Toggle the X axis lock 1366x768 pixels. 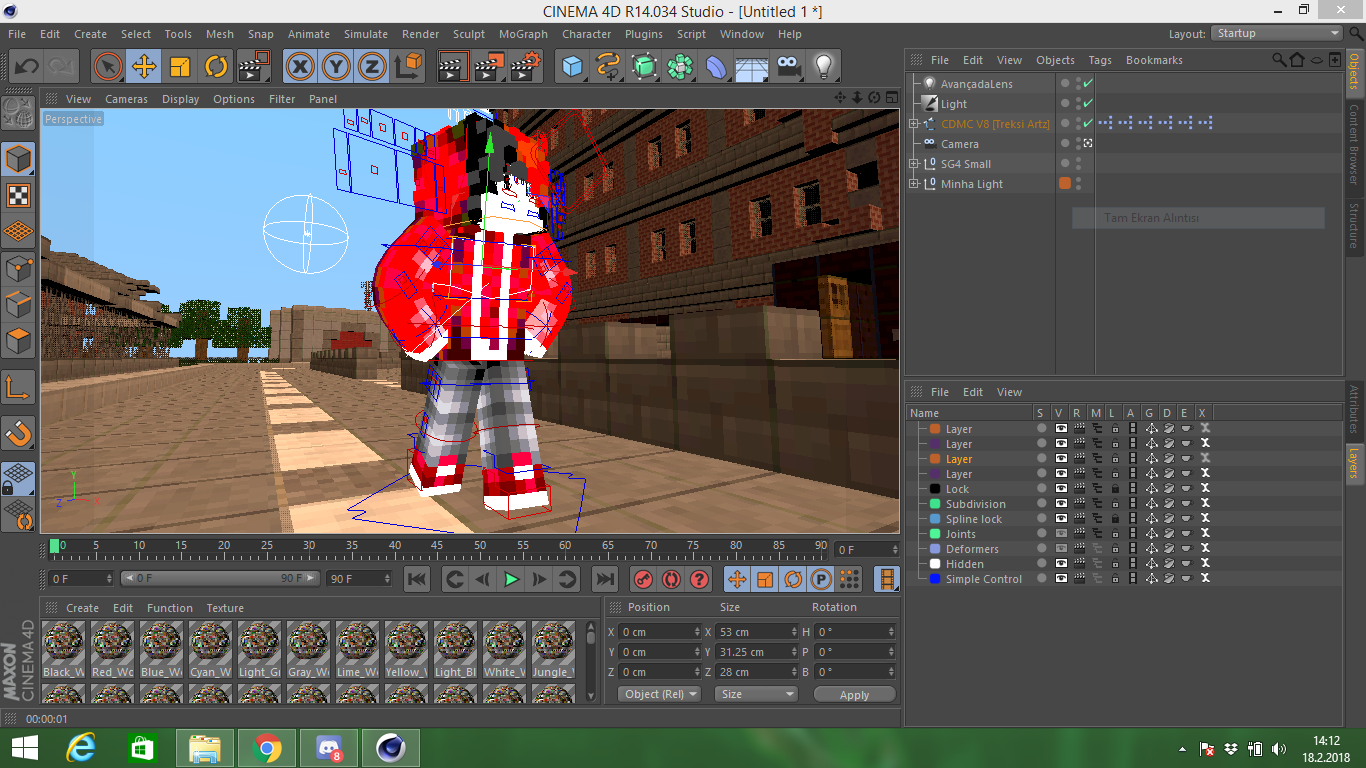point(300,67)
